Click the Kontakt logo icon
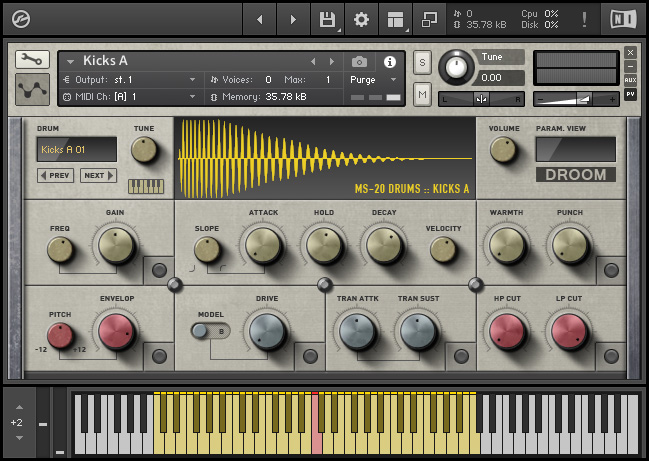649x461 pixels. (21, 19)
